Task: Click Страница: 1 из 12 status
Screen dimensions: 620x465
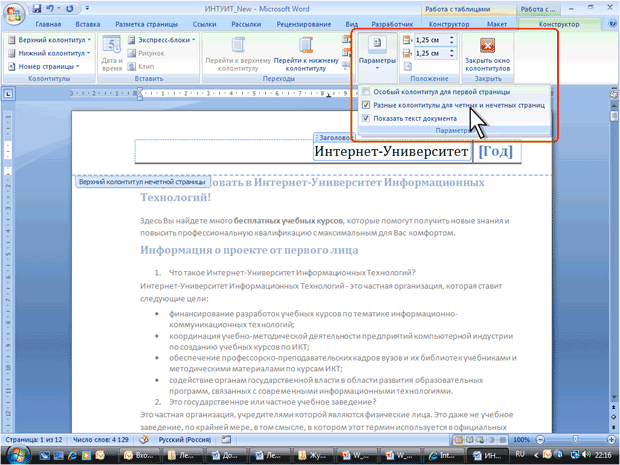Action: 34,440
